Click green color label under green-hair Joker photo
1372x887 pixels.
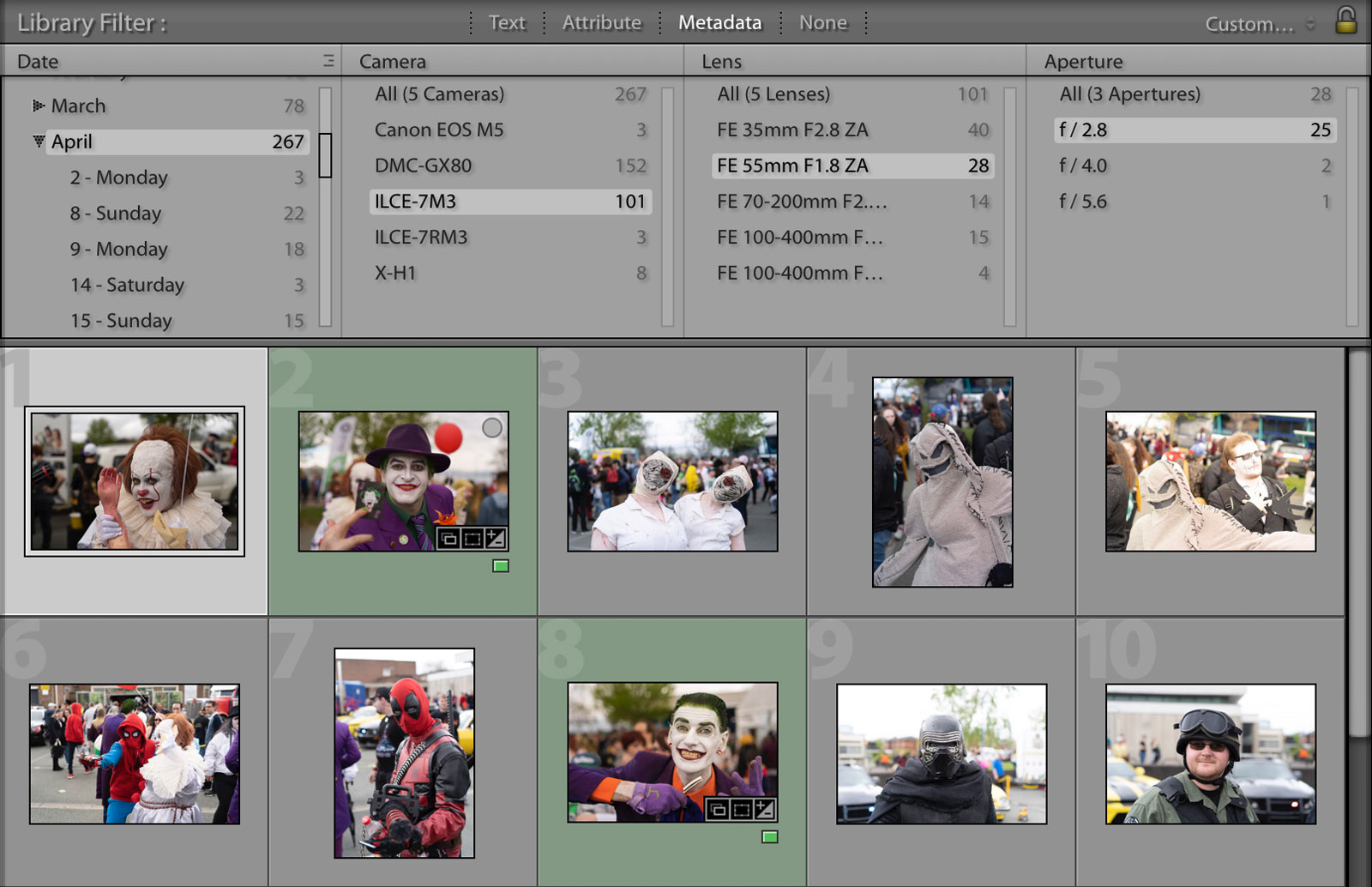[x=770, y=837]
